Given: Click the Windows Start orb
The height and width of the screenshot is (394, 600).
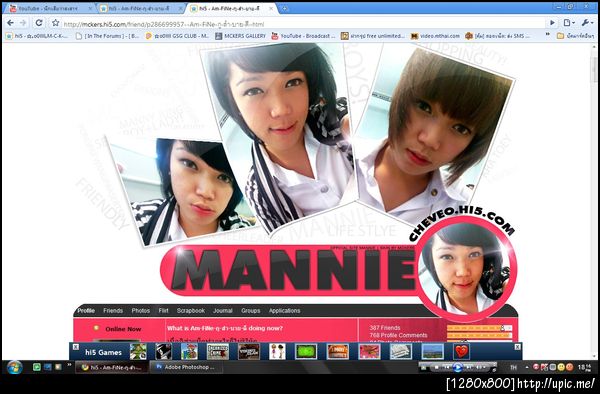Looking at the screenshot, I should click(x=14, y=367).
